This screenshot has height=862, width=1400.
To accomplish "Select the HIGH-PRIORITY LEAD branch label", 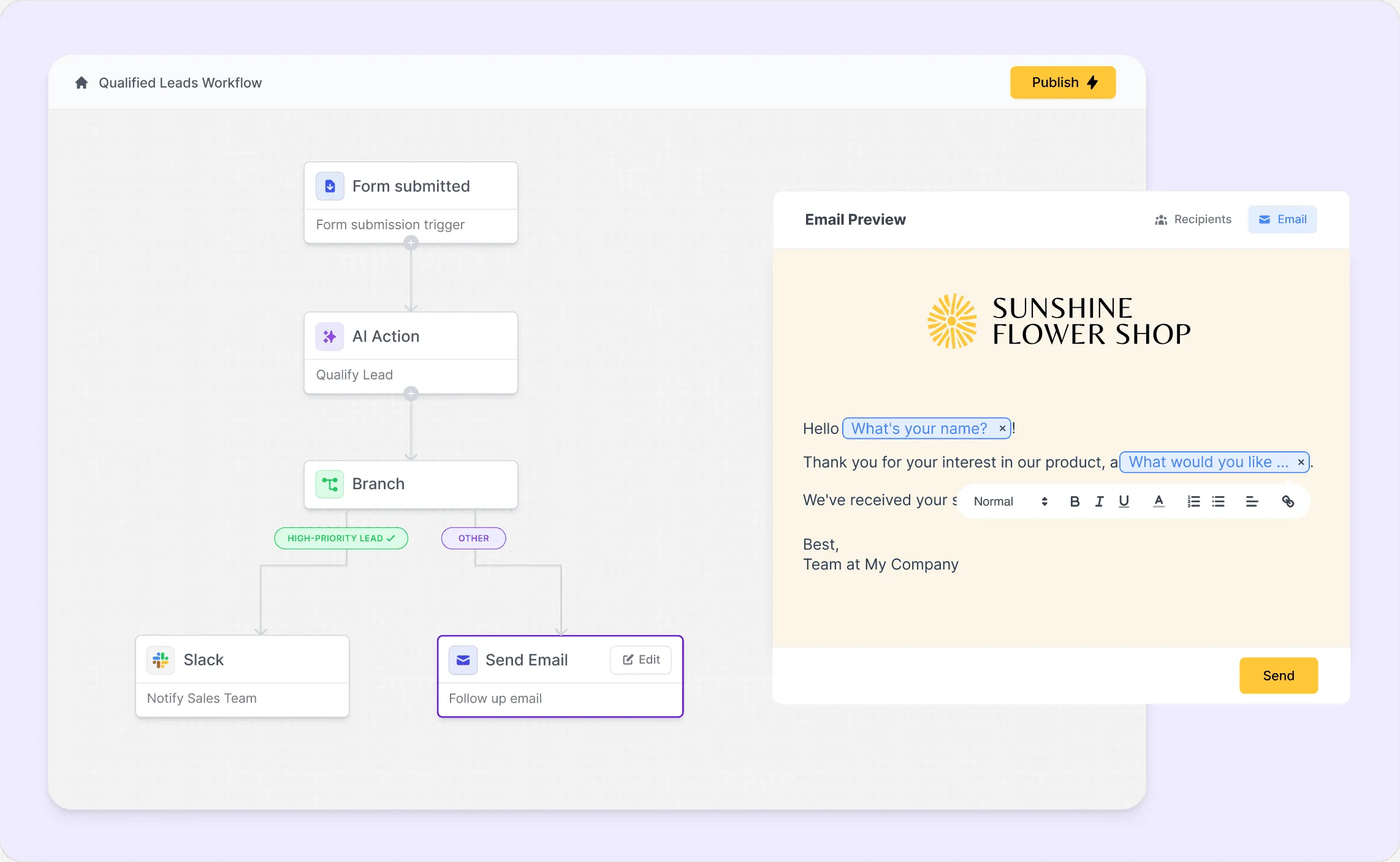I will click(341, 538).
